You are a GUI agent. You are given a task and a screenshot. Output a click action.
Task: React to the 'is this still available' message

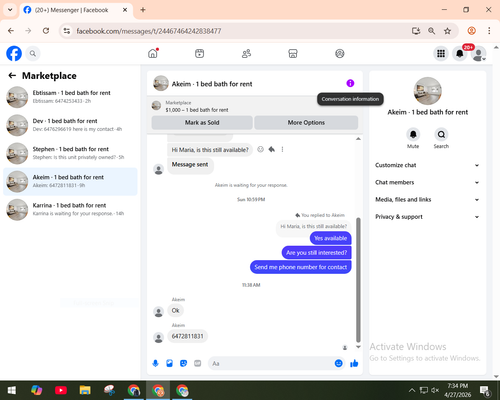point(260,149)
